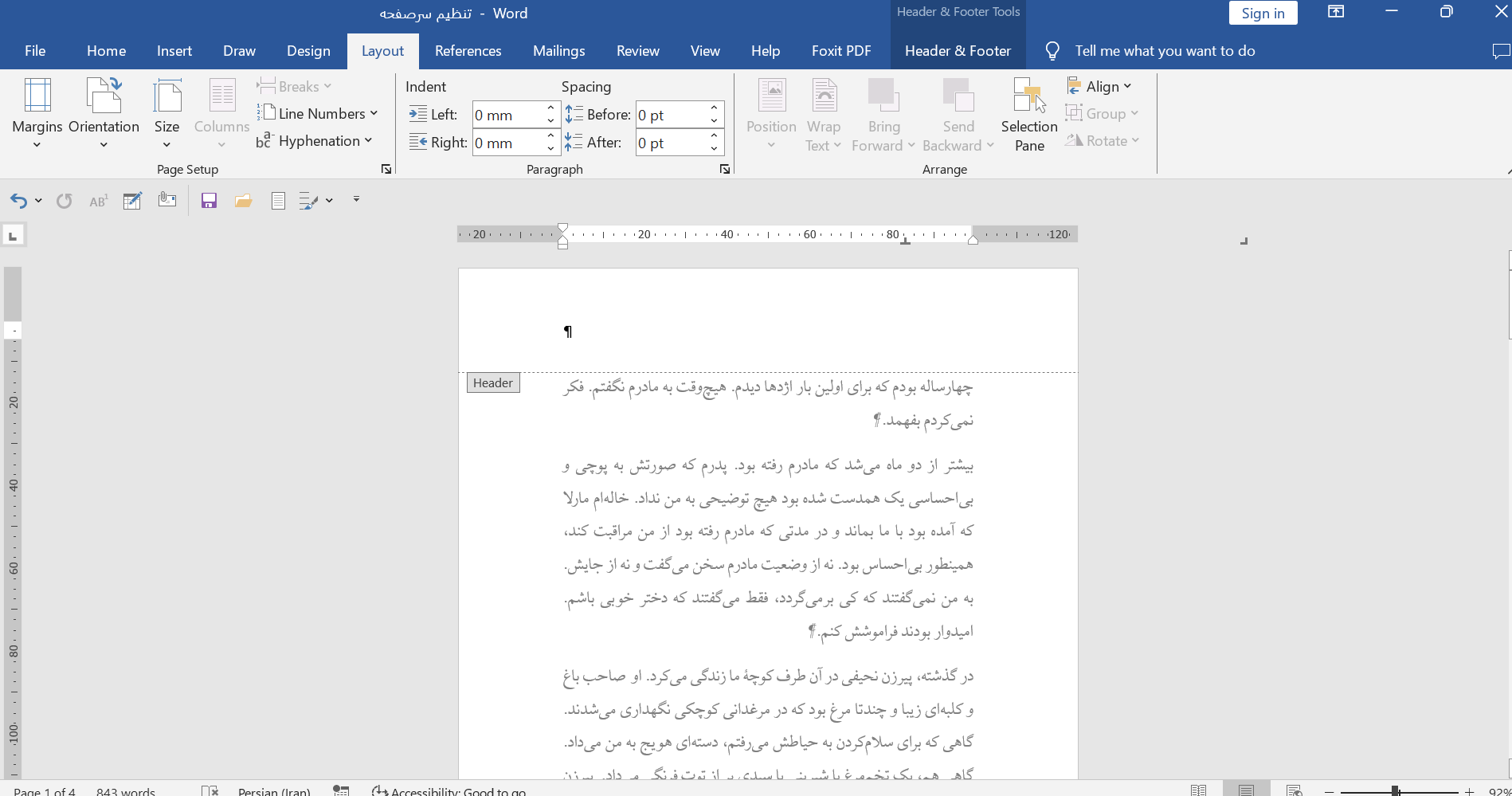The height and width of the screenshot is (796, 1512).
Task: Click the Undo icon in quick access toolbar
Action: click(x=18, y=201)
